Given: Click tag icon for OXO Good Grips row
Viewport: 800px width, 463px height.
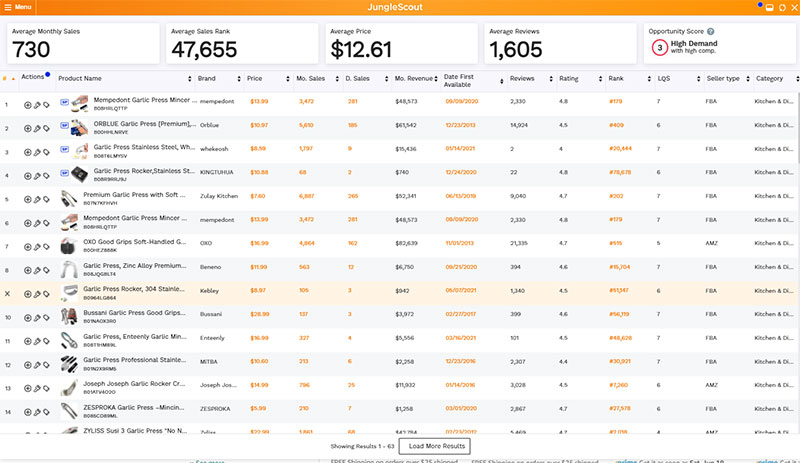Looking at the screenshot, I should (46, 247).
